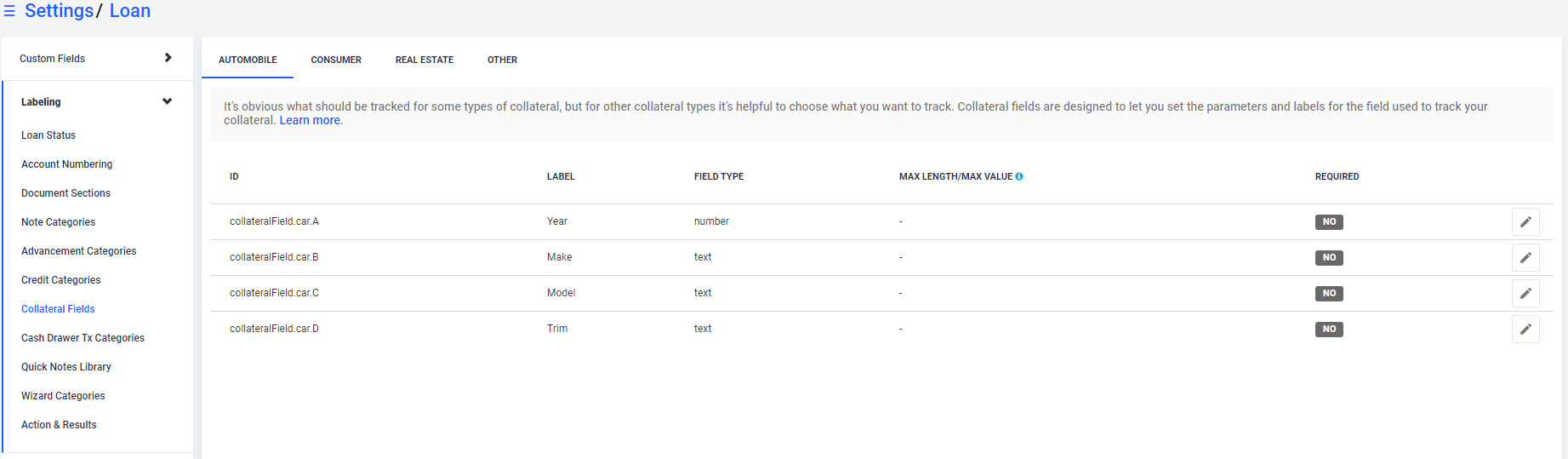Switch to the Consumer tab
Viewport: 1568px width, 459px height.
tap(336, 60)
